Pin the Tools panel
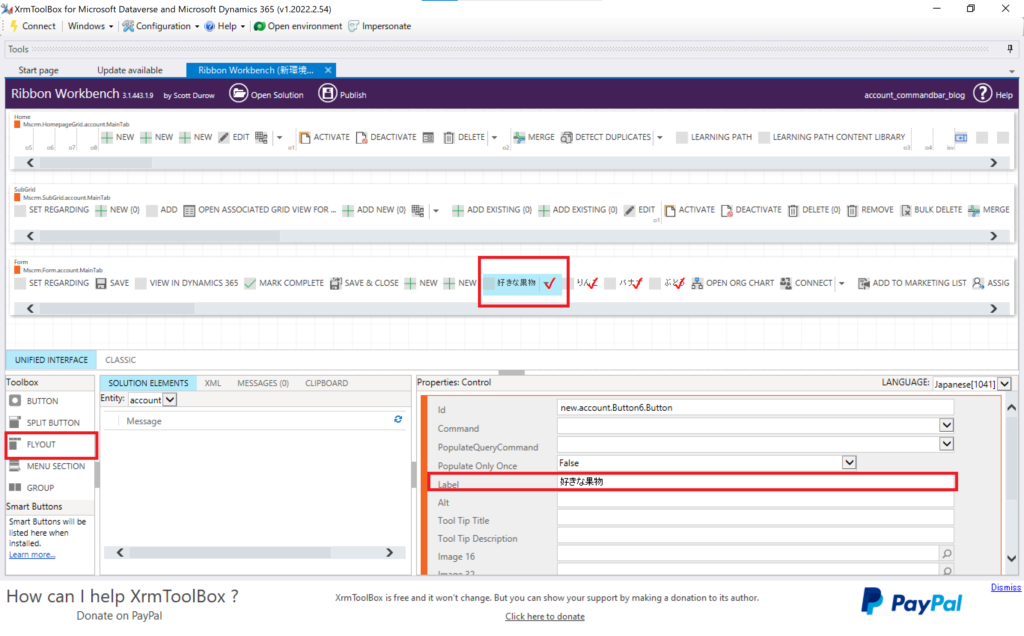Viewport: 1024px width, 636px height. 1010,49
